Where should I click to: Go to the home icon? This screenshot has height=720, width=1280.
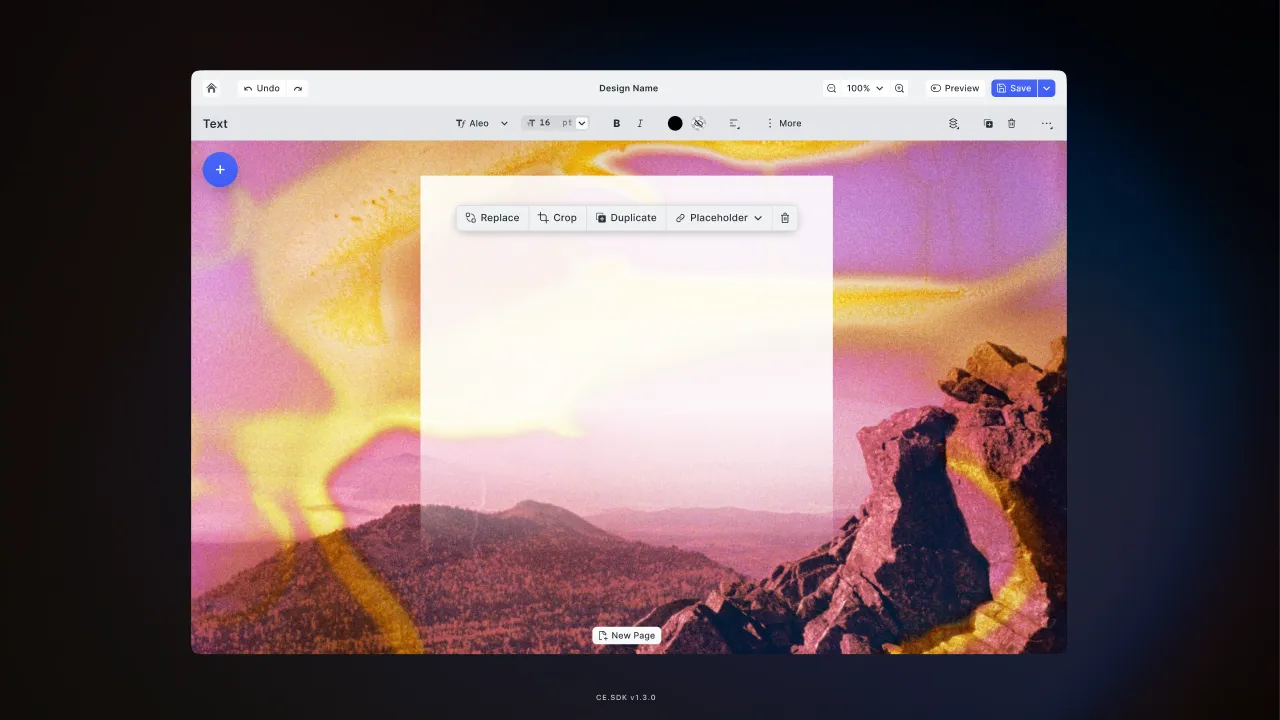click(211, 88)
